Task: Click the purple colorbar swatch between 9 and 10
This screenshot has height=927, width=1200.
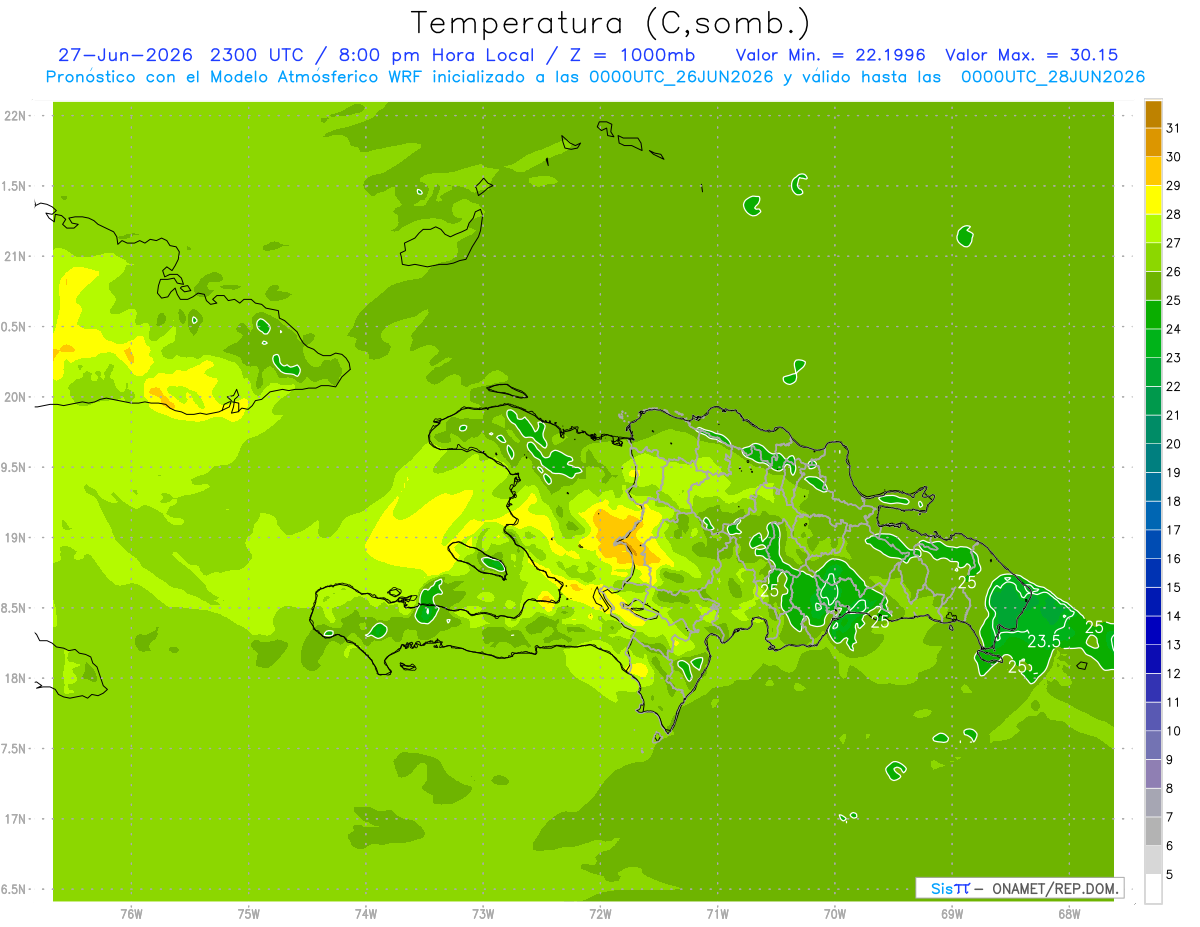Action: point(1153,745)
